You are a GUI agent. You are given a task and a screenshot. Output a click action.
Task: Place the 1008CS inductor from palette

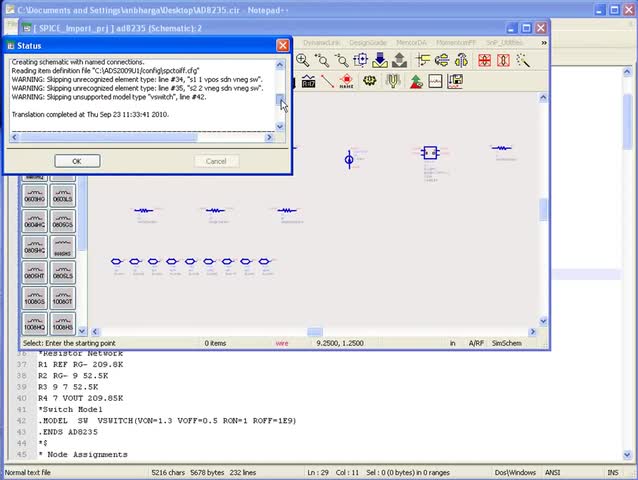[x=35, y=298]
